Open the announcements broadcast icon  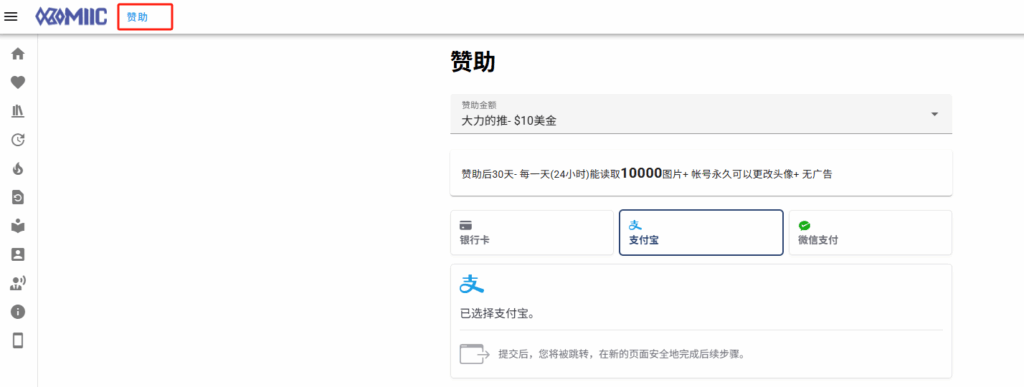click(x=18, y=283)
